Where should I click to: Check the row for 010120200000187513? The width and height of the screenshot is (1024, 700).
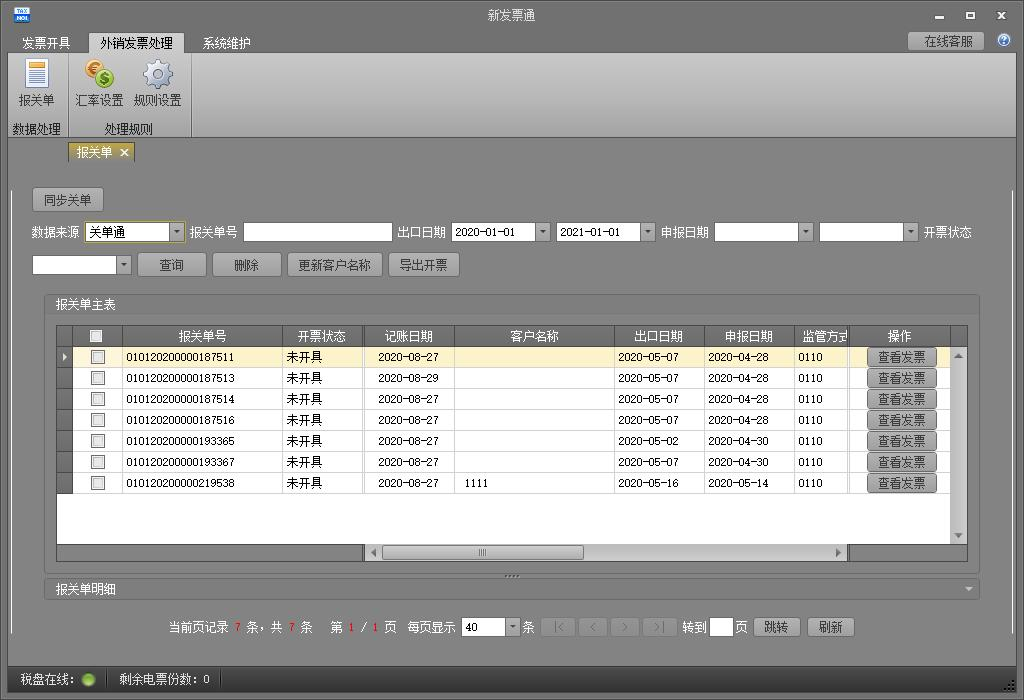[98, 377]
